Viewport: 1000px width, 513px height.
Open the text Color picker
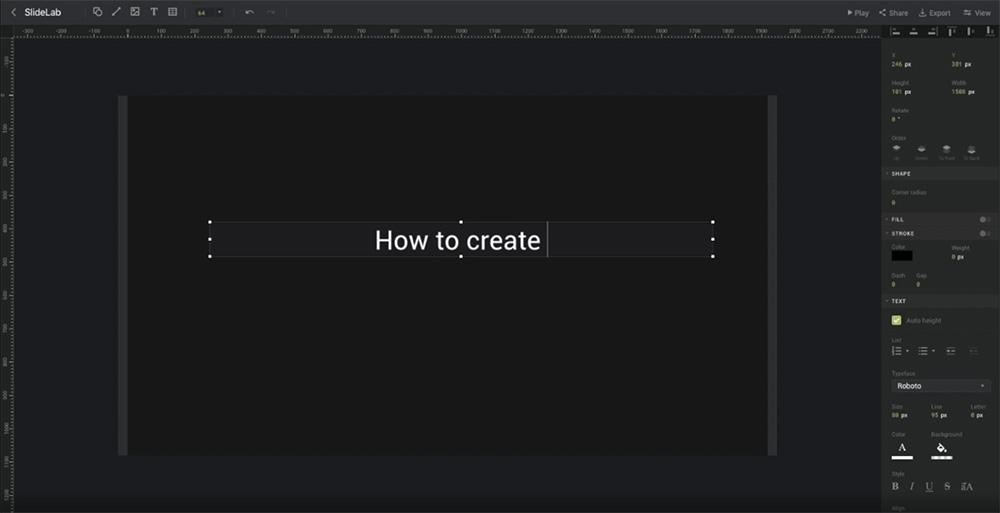[902, 450]
